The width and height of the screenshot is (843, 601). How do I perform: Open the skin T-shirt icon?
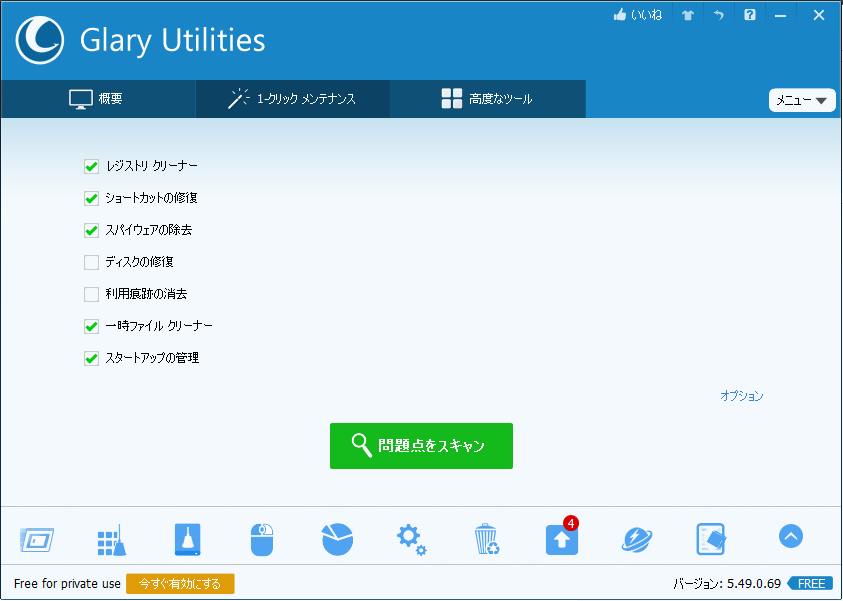point(688,16)
